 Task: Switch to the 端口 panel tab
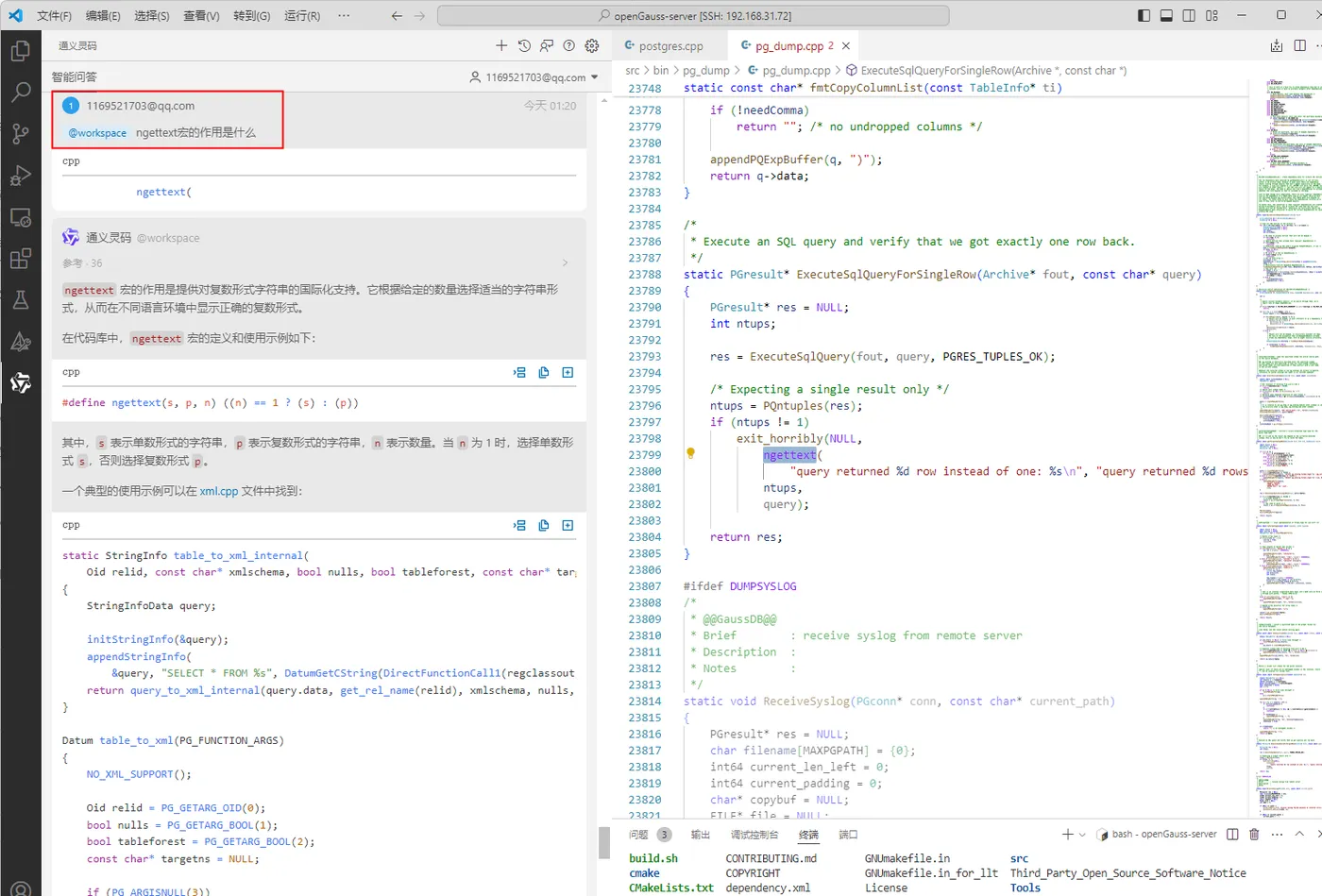click(848, 835)
